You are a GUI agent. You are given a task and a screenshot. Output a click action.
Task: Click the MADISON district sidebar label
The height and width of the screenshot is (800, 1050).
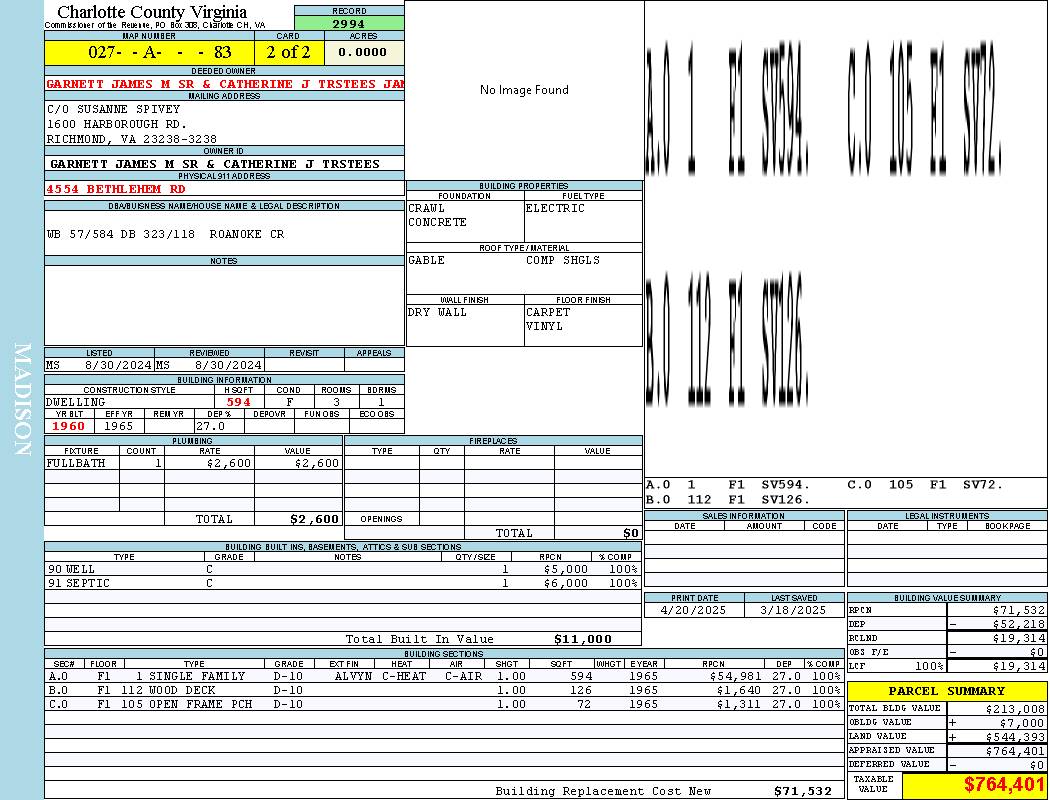[x=22, y=400]
